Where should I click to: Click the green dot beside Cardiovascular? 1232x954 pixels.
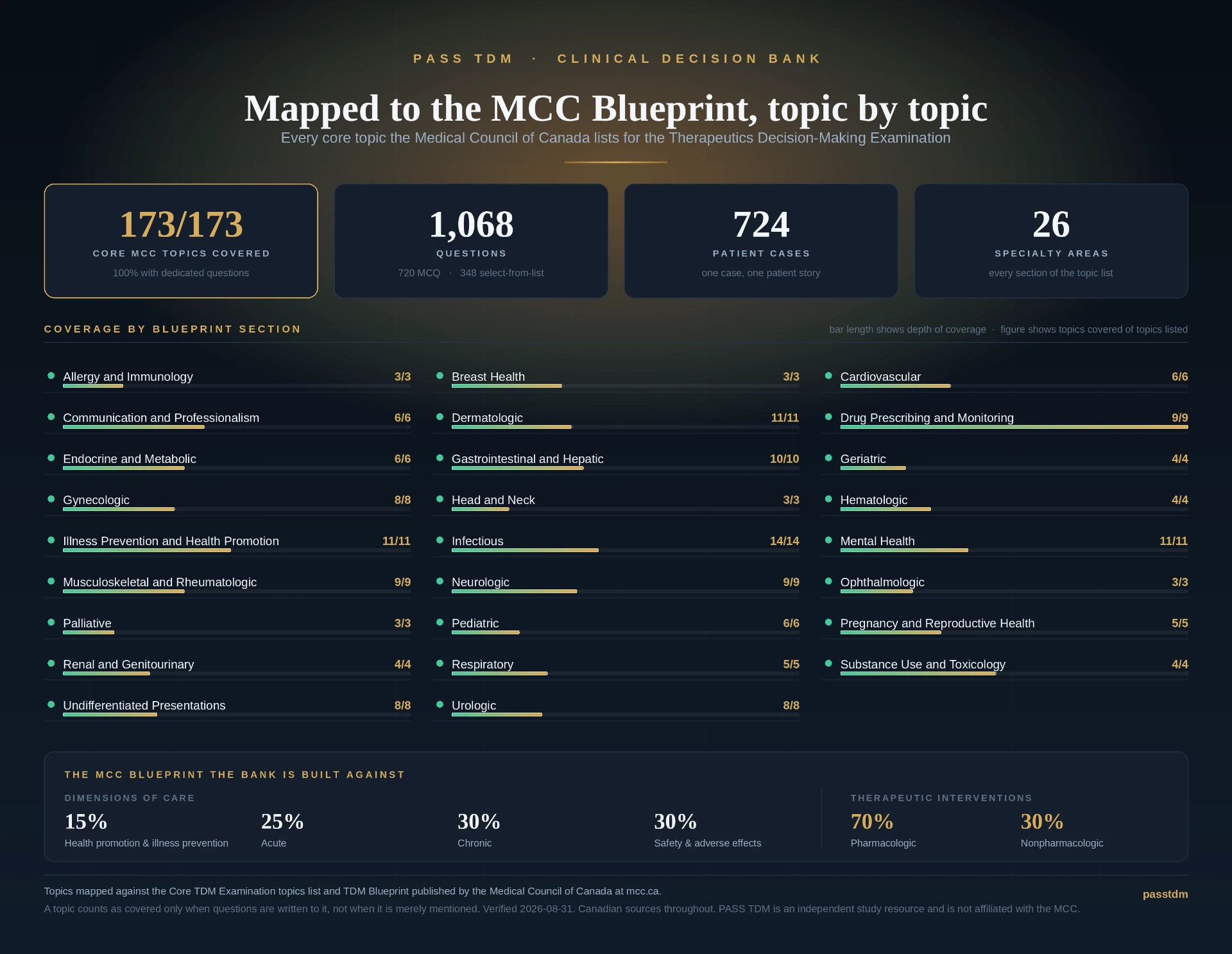click(x=828, y=376)
